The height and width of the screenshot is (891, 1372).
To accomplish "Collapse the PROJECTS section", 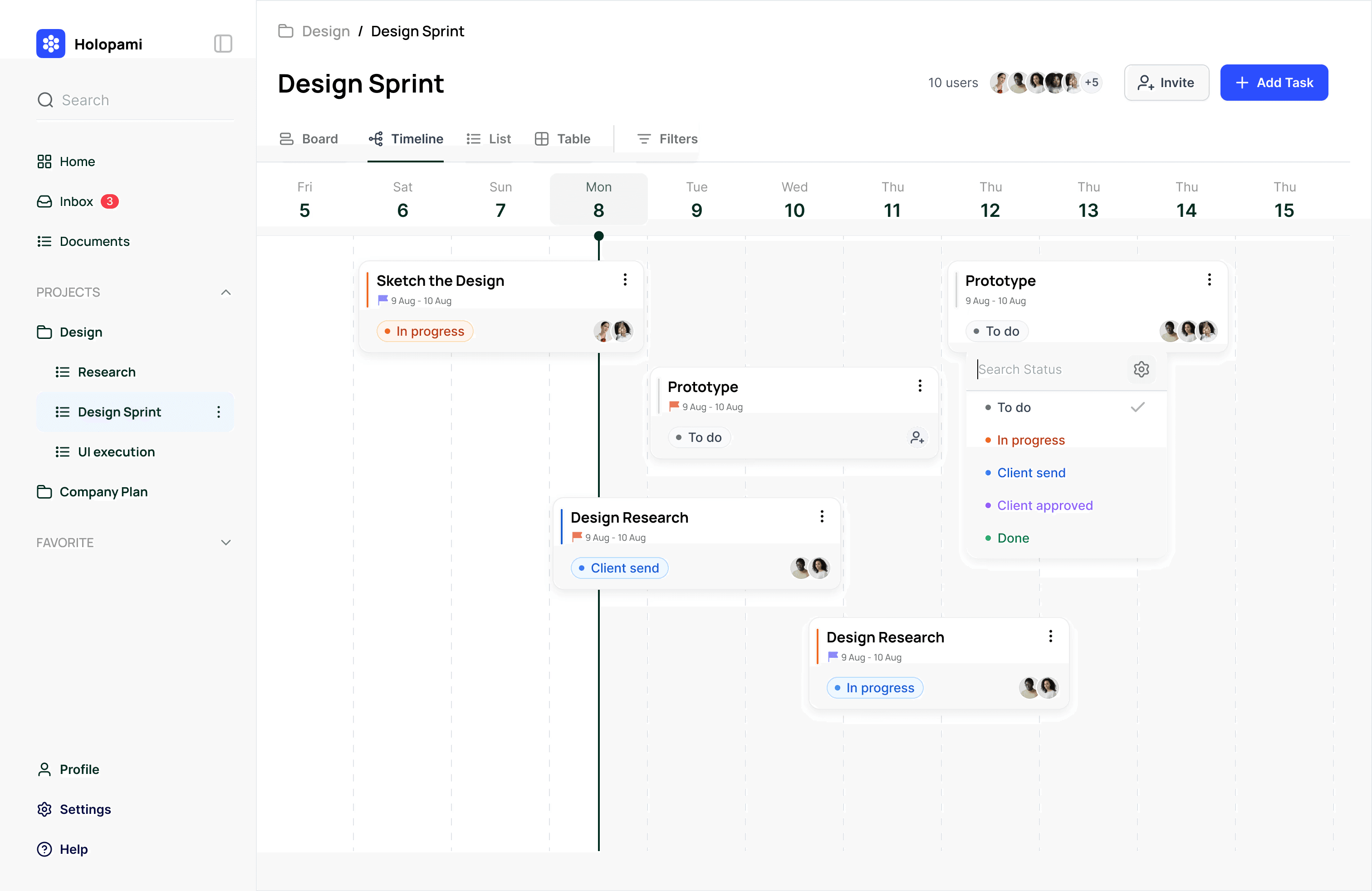I will [225, 292].
